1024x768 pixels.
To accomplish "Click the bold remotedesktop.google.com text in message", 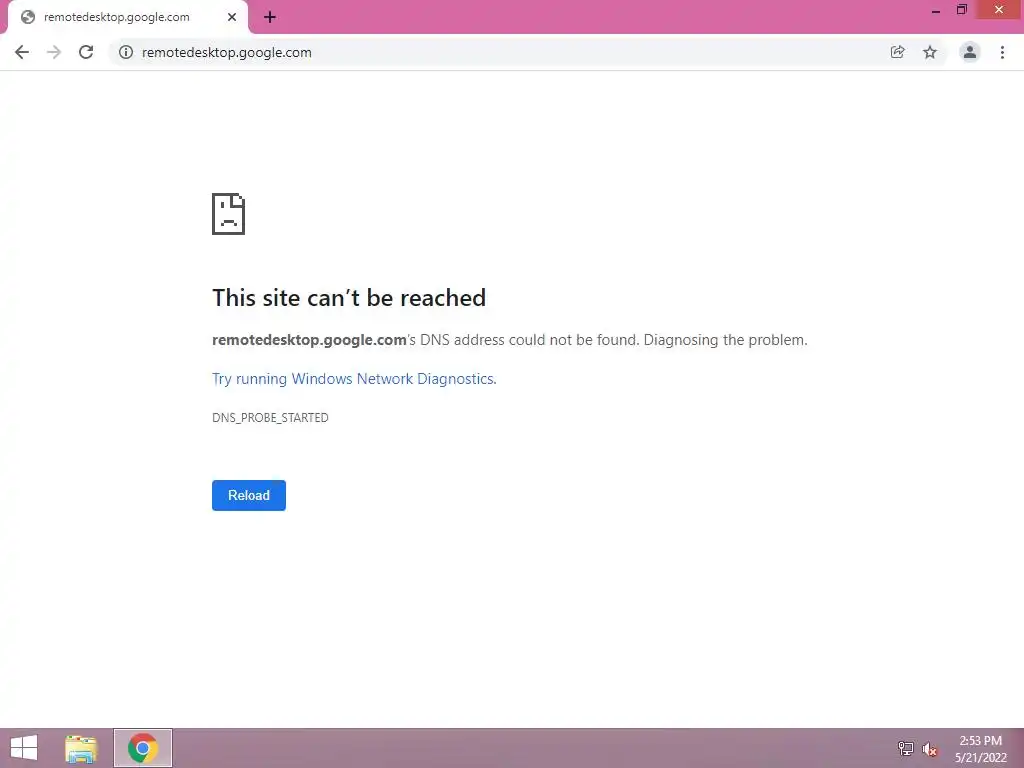I will (309, 340).
